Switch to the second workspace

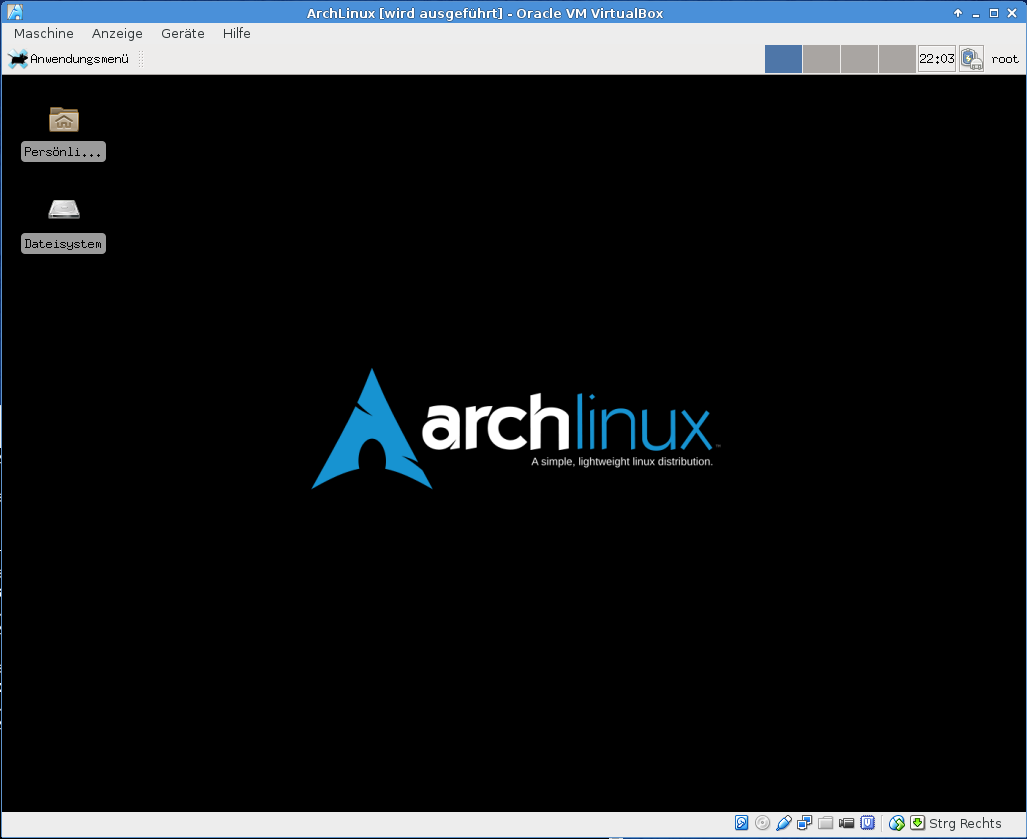[821, 59]
